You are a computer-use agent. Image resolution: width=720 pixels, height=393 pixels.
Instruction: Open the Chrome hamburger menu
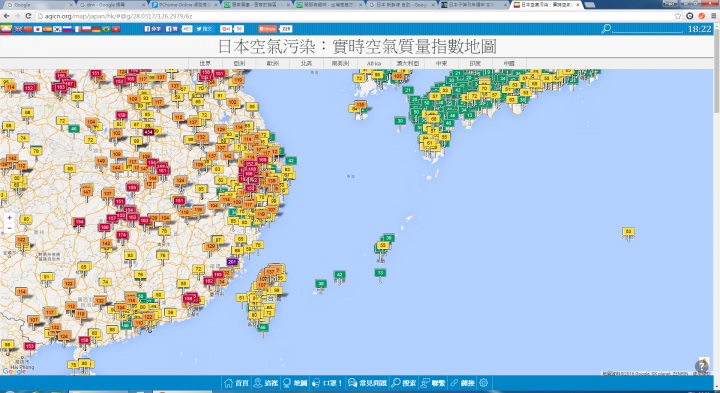tap(714, 16)
